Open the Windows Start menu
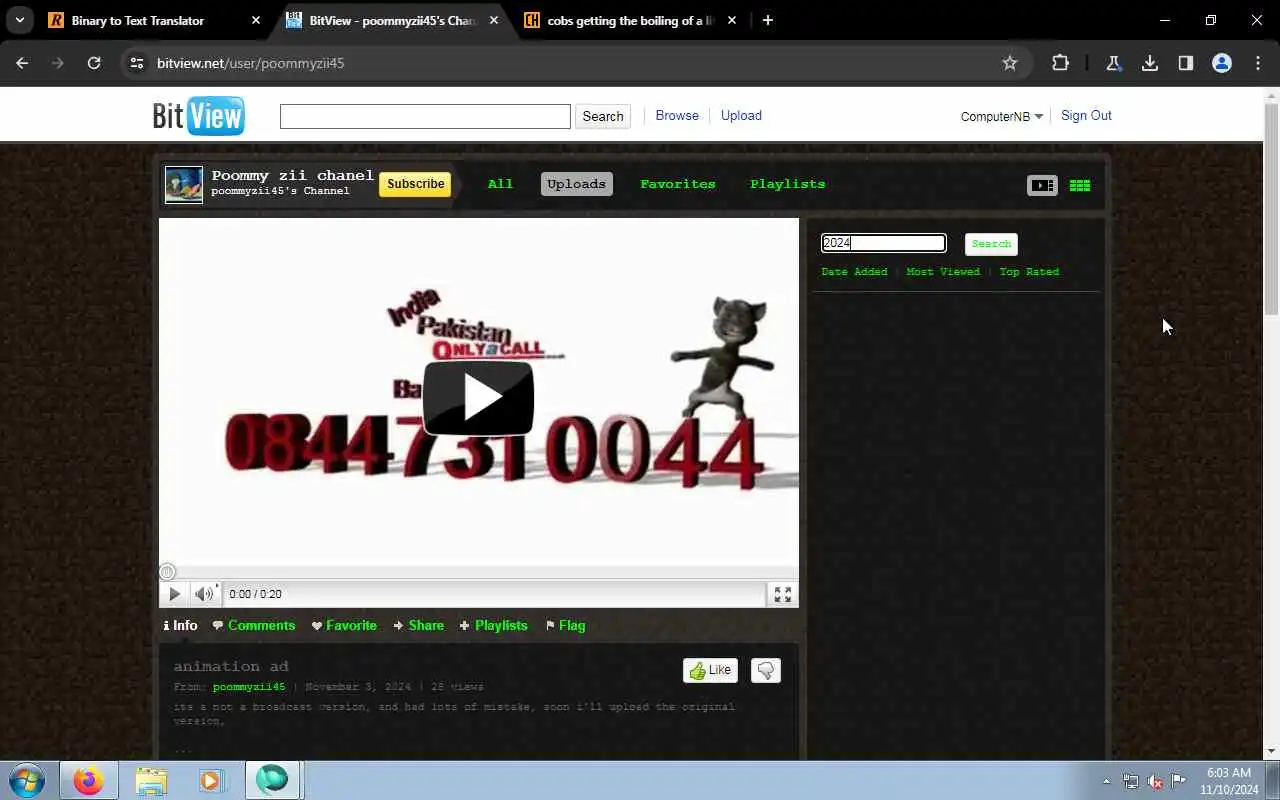The width and height of the screenshot is (1280, 800). (27, 780)
